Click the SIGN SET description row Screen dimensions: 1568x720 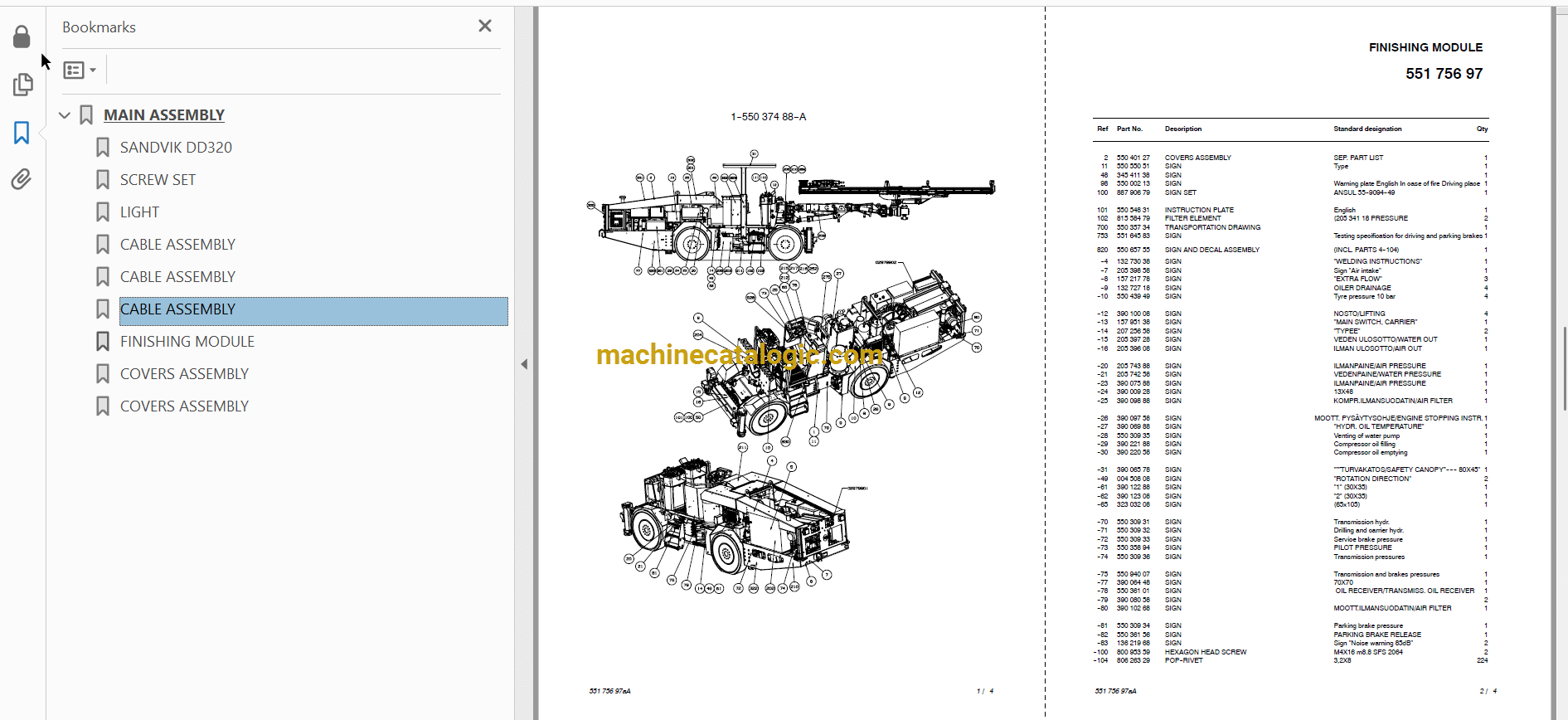(1180, 192)
